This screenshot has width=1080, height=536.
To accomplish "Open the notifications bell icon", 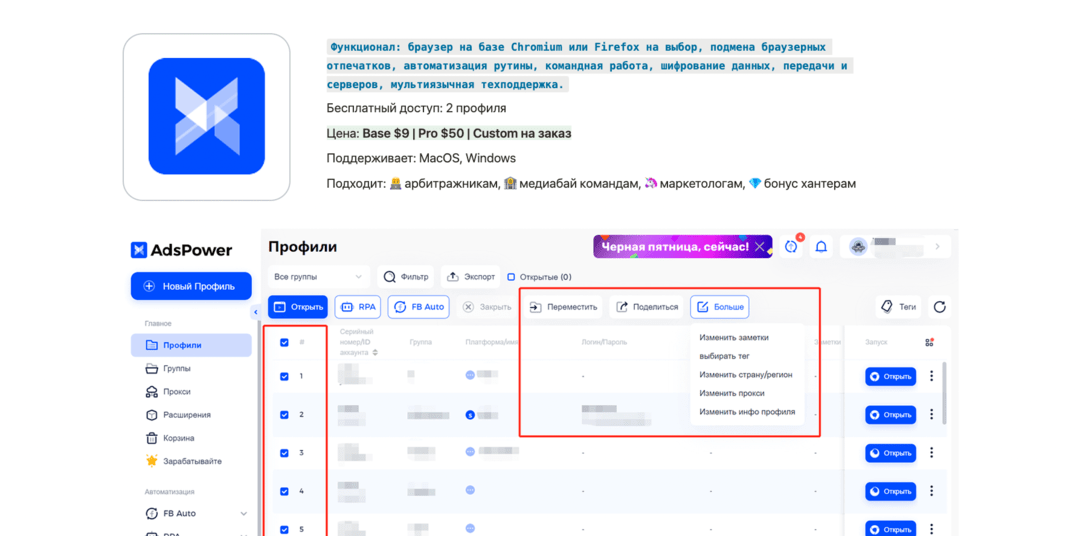I will coord(821,247).
